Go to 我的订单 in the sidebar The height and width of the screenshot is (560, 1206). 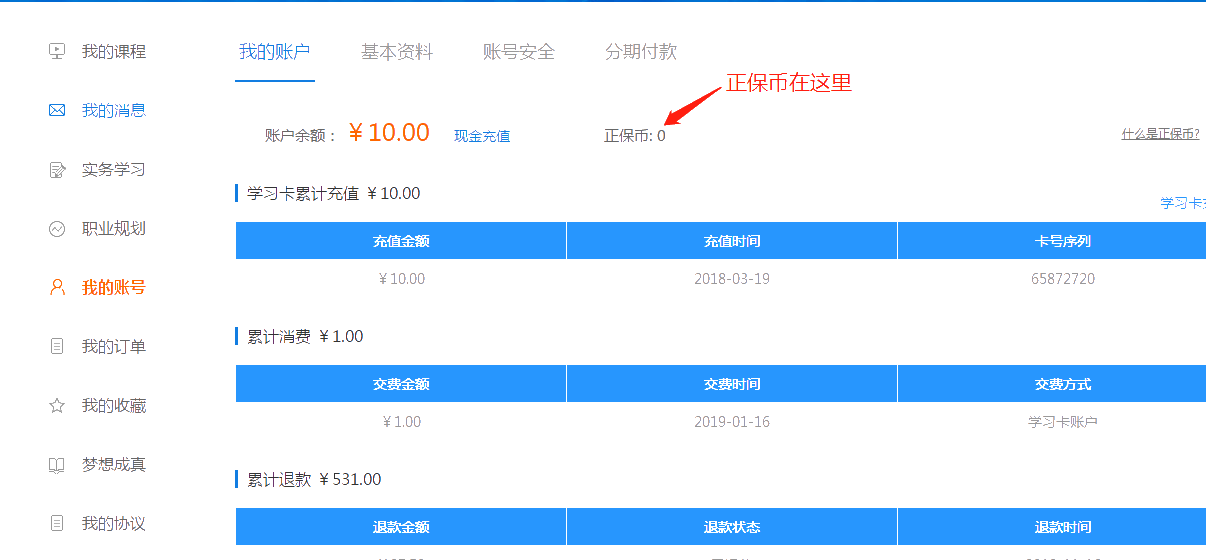click(114, 347)
